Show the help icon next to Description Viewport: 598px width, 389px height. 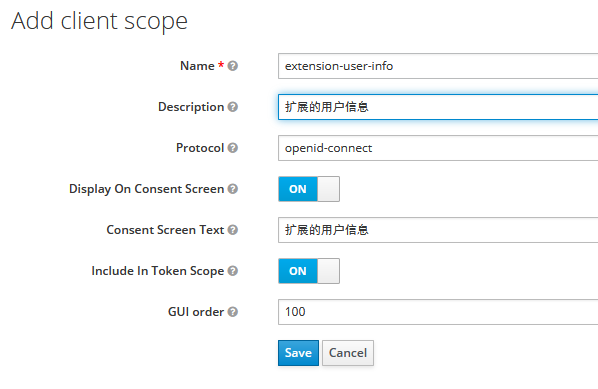pyautogui.click(x=233, y=107)
